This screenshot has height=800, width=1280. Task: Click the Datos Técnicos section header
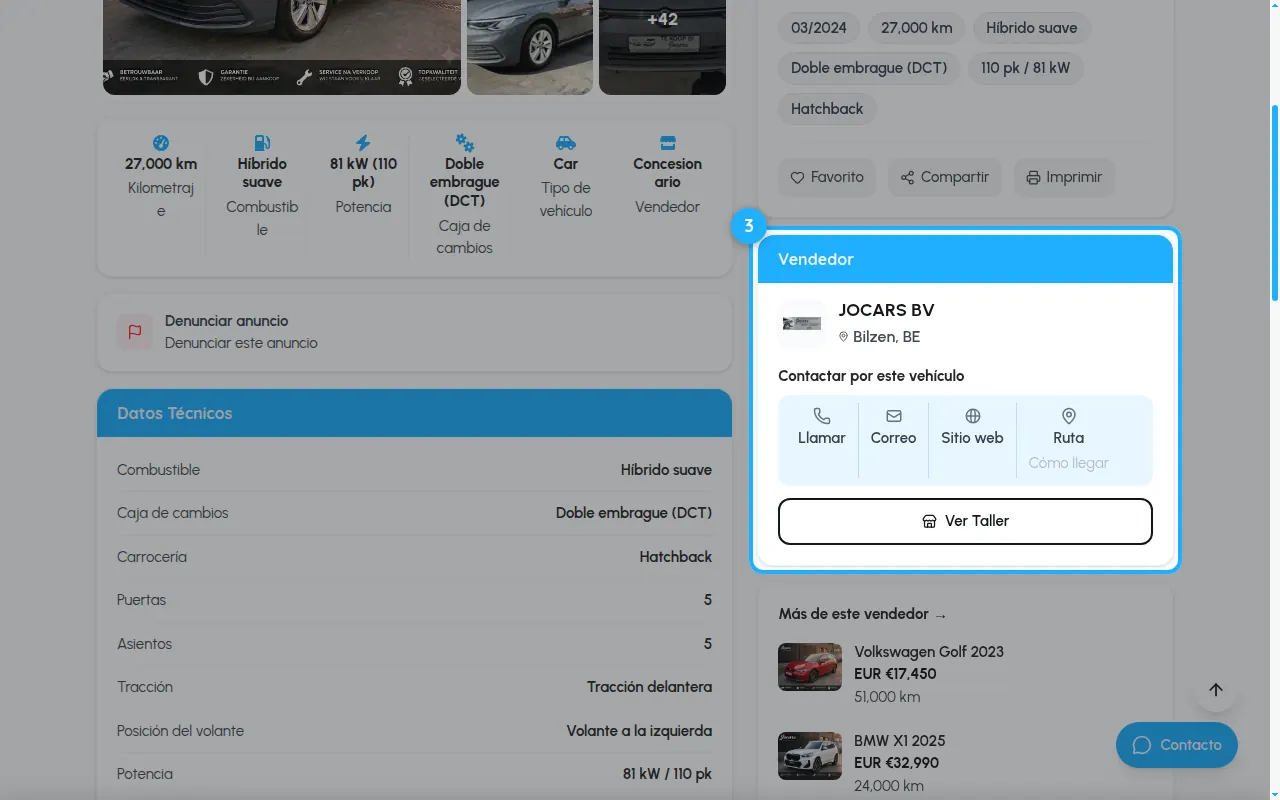coord(414,413)
